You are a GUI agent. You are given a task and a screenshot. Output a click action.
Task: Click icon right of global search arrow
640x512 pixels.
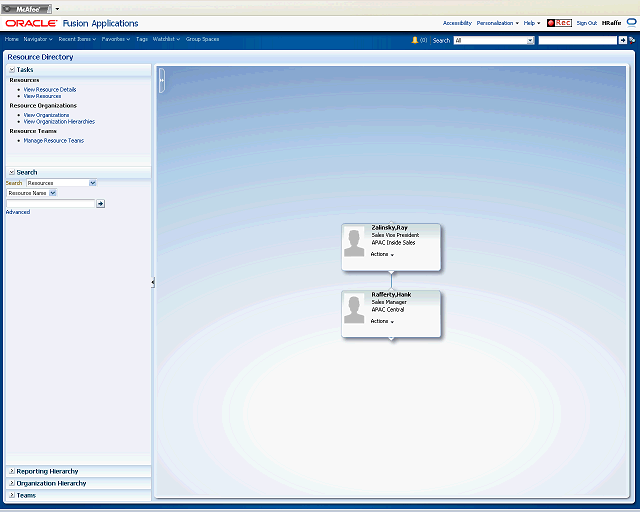click(x=632, y=40)
